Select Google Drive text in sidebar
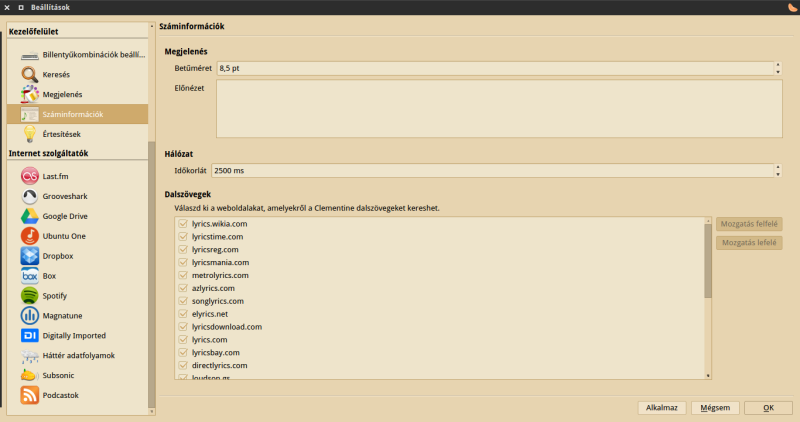 (65, 216)
